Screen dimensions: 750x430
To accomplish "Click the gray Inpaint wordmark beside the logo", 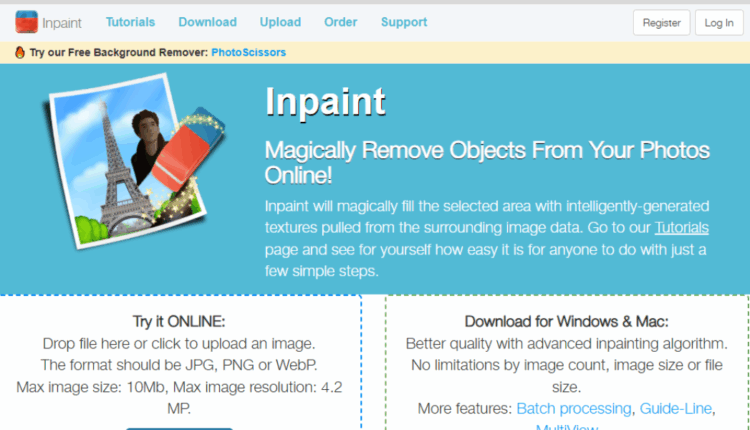I will (x=62, y=23).
